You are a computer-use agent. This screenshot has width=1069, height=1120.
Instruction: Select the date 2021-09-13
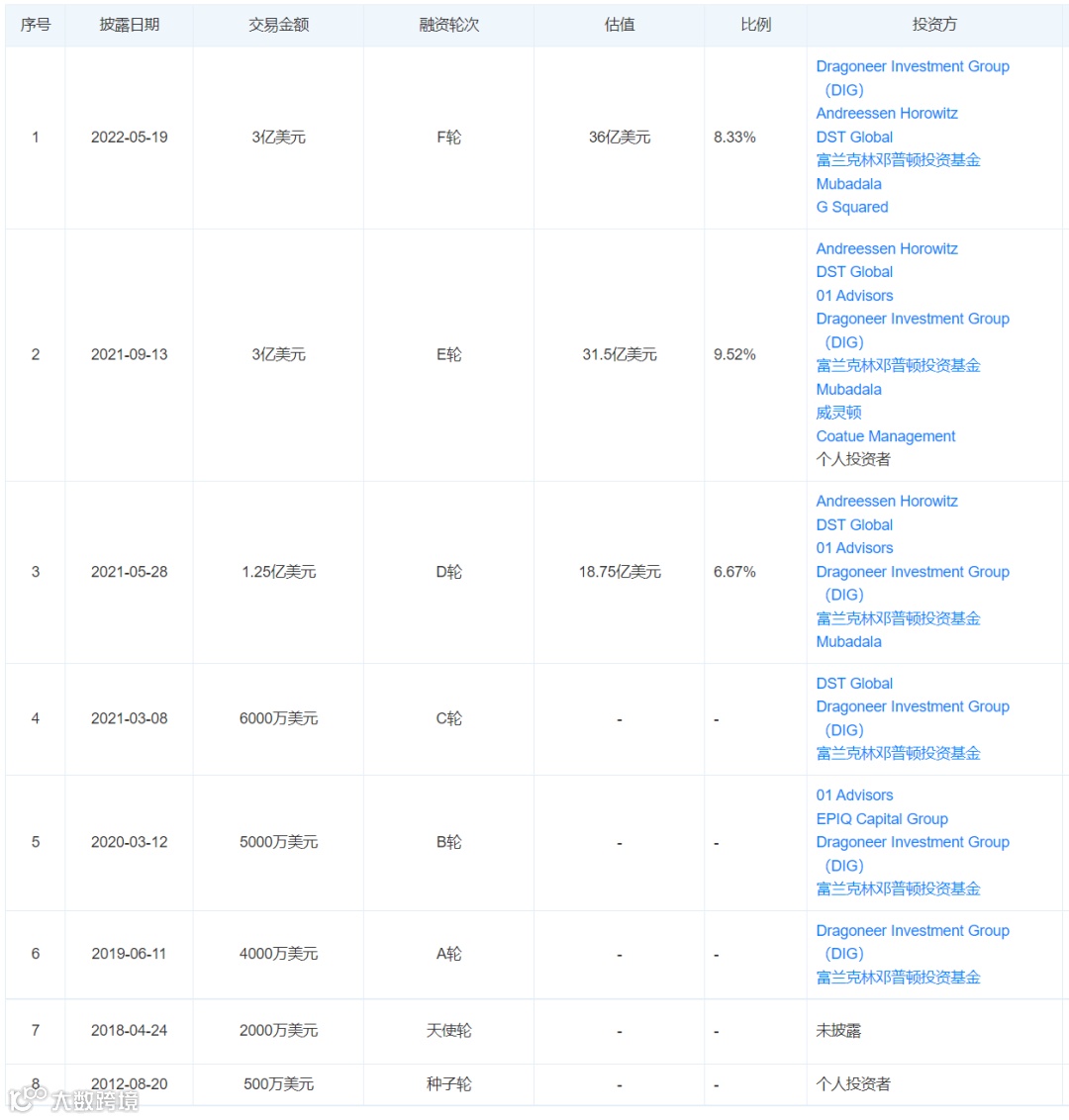click(x=130, y=354)
